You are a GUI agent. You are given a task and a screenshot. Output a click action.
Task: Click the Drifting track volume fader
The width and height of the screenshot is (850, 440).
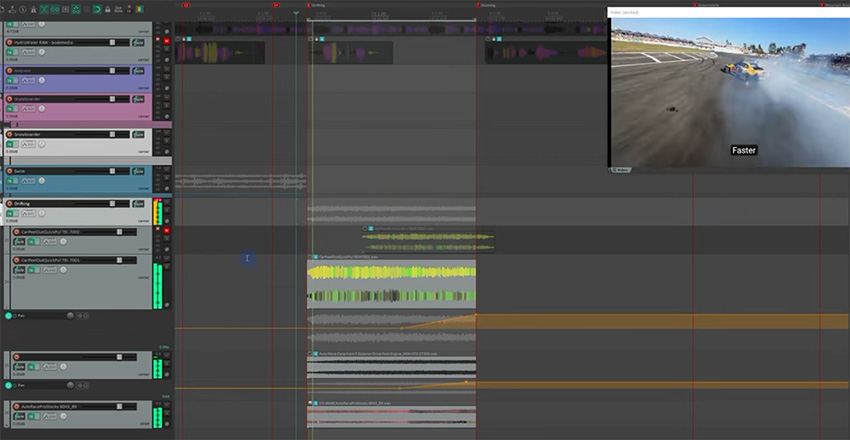(112, 204)
